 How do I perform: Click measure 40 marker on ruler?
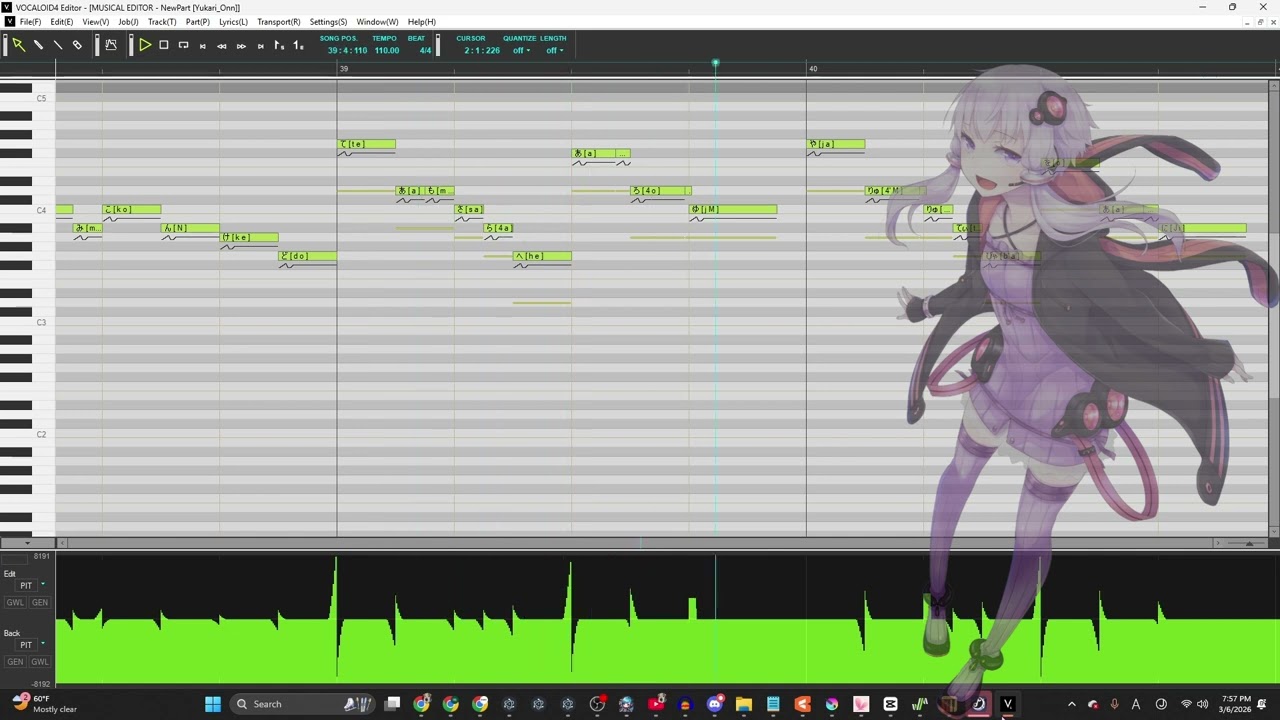coord(812,69)
